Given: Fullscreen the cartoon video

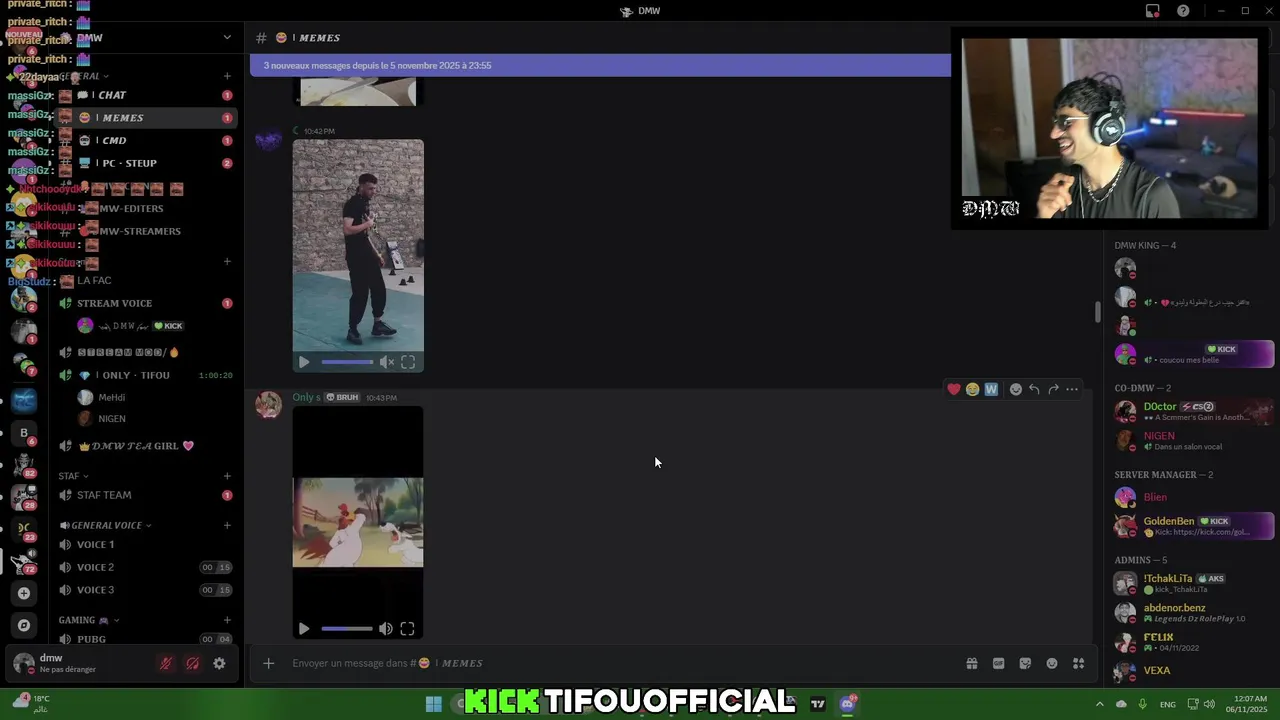Looking at the screenshot, I should click(x=408, y=629).
